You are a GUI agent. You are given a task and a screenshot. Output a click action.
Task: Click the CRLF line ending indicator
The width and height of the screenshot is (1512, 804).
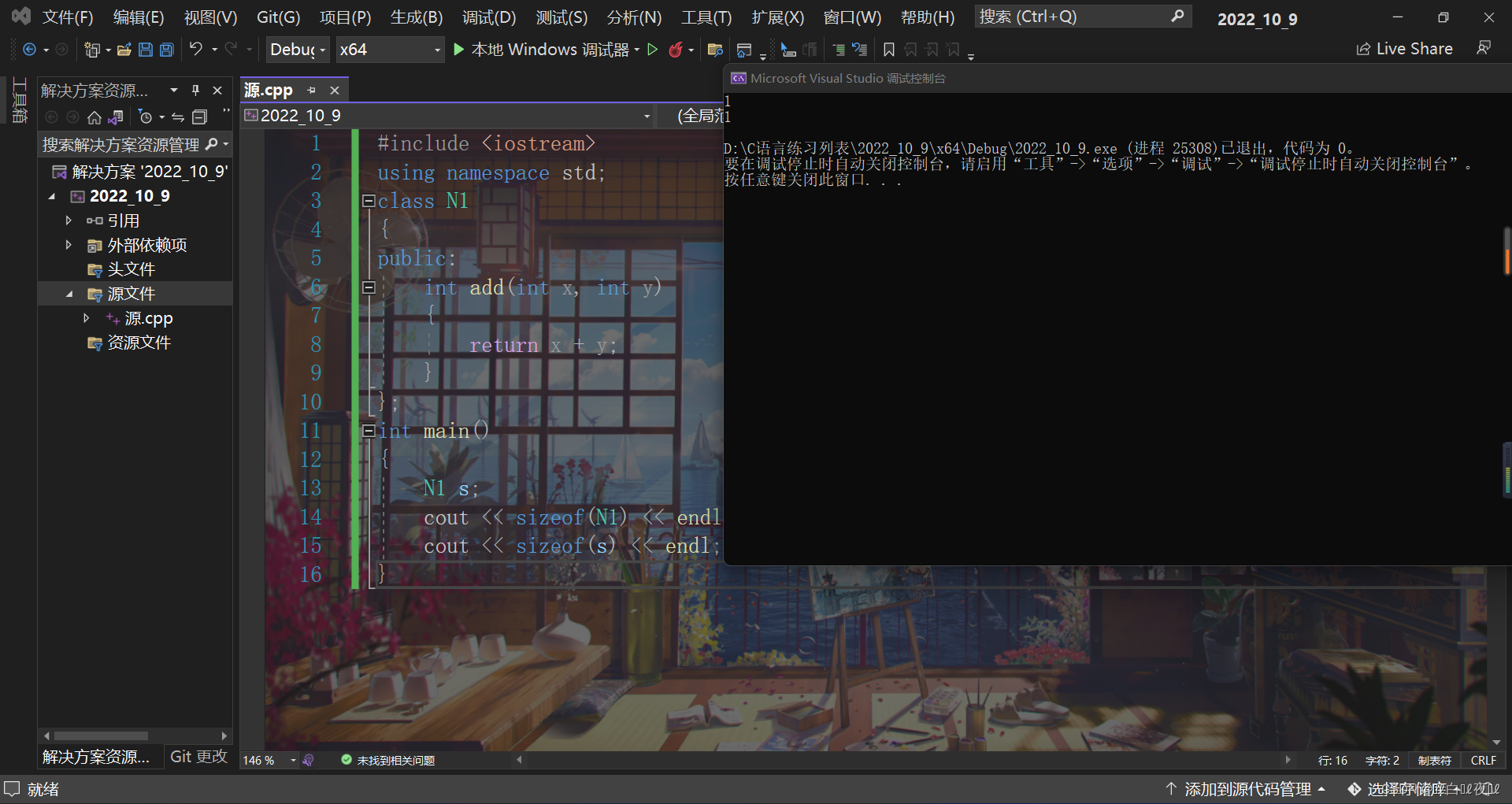pos(1483,760)
